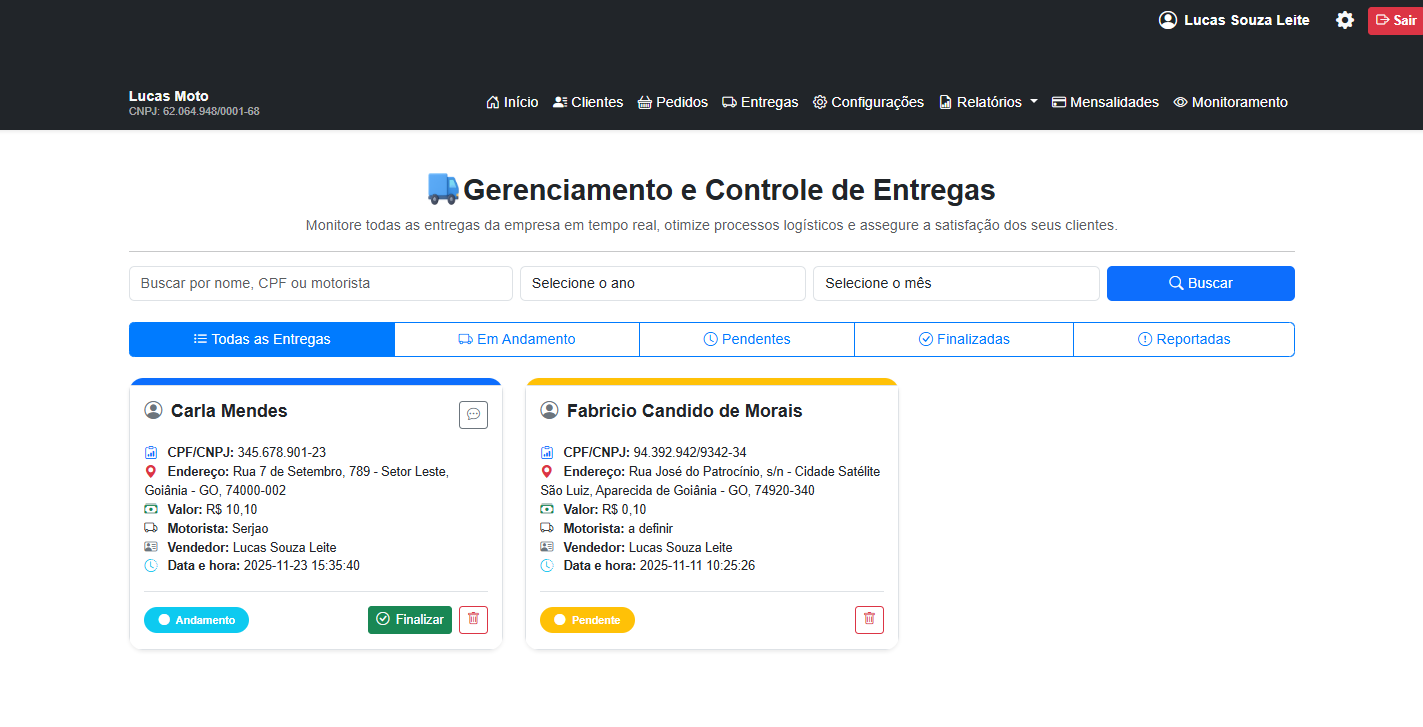Click the trash icon on Carla Mendes's delivery
Image resolution: width=1423 pixels, height=727 pixels.
(x=473, y=619)
